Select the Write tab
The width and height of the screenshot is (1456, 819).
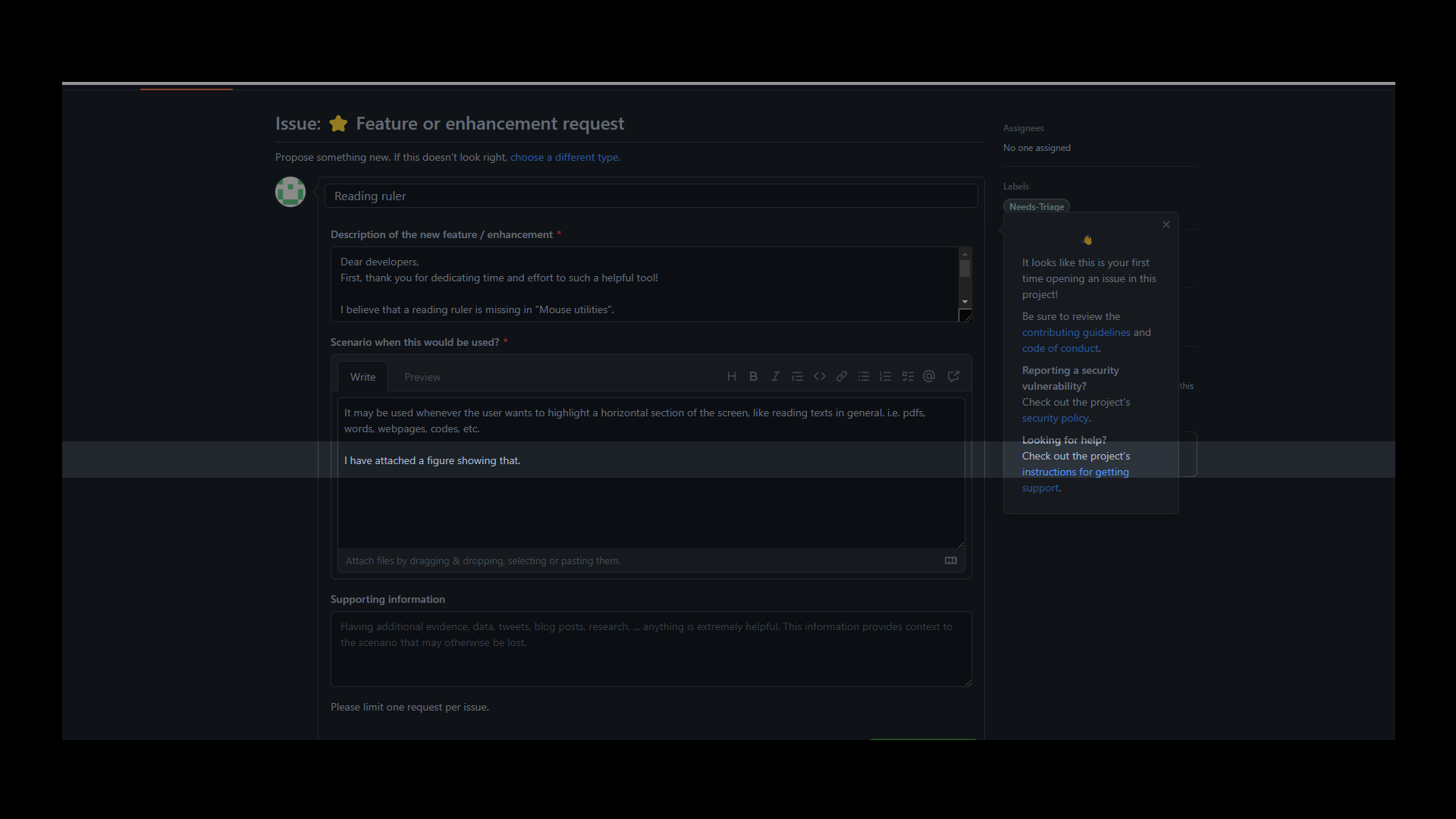362,376
